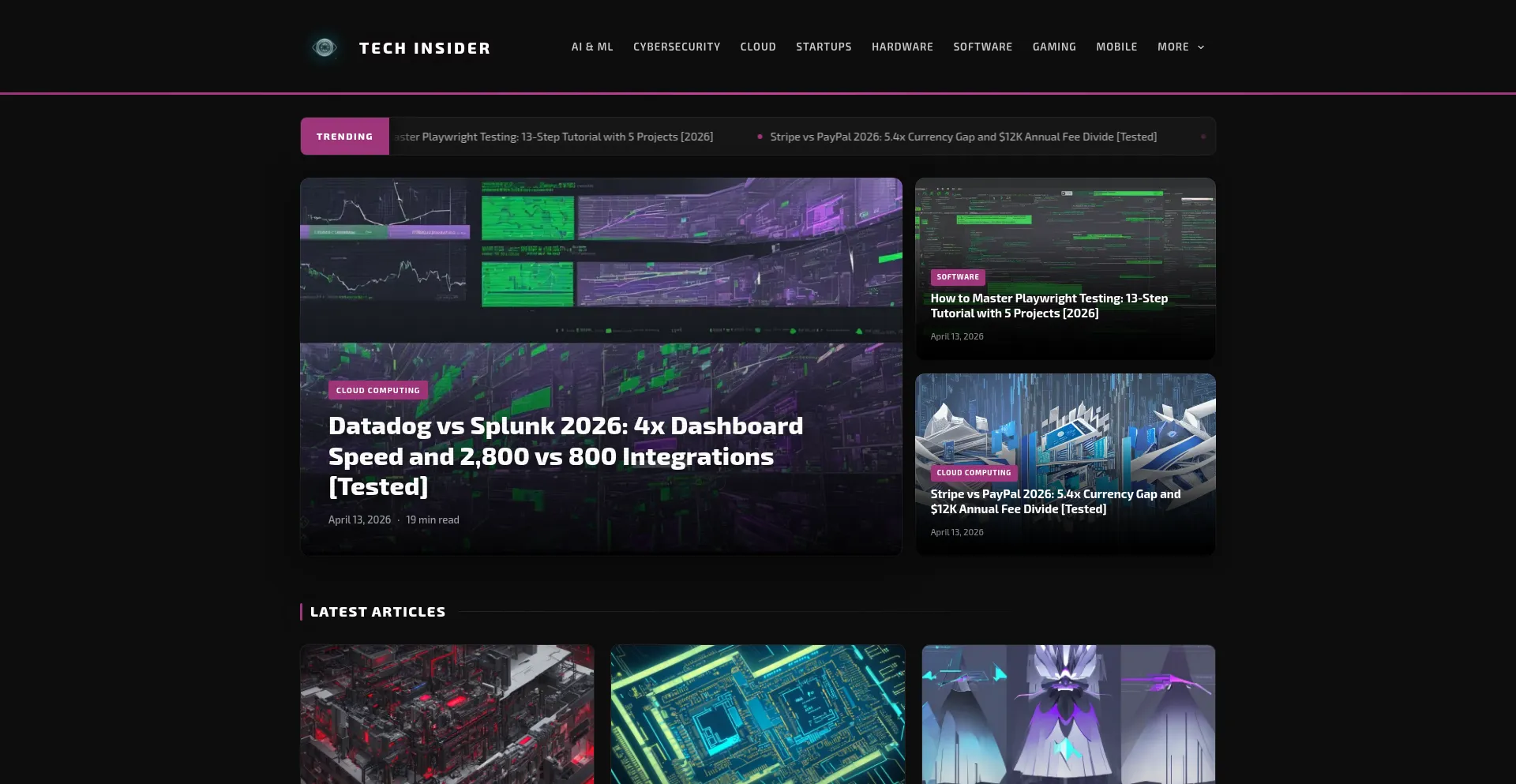Open the Datadog vs Splunk 2026 headline
The width and height of the screenshot is (1516, 784).
[565, 456]
